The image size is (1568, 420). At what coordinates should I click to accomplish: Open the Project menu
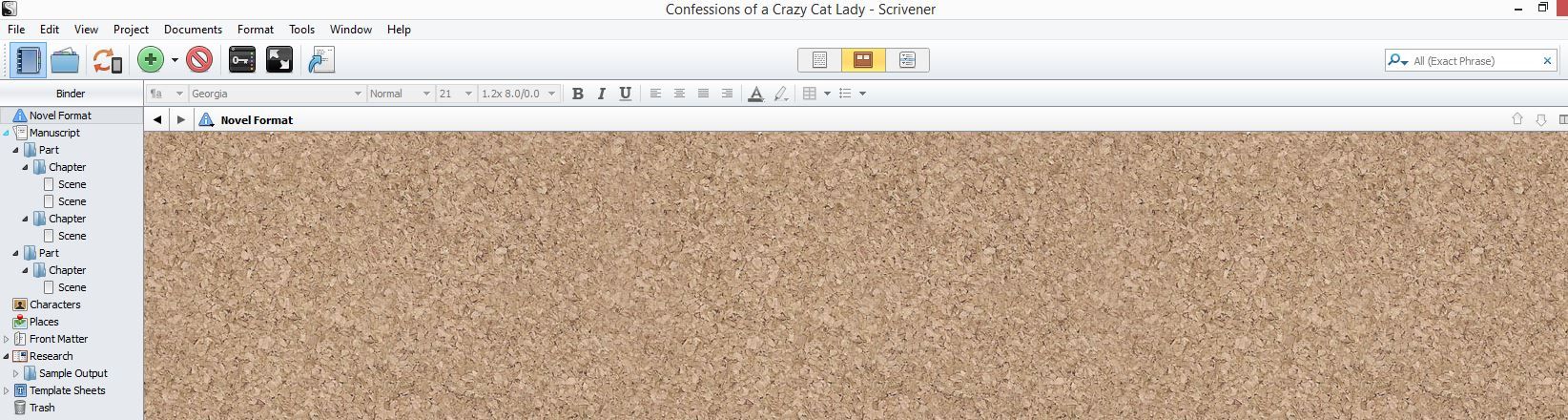click(x=131, y=30)
